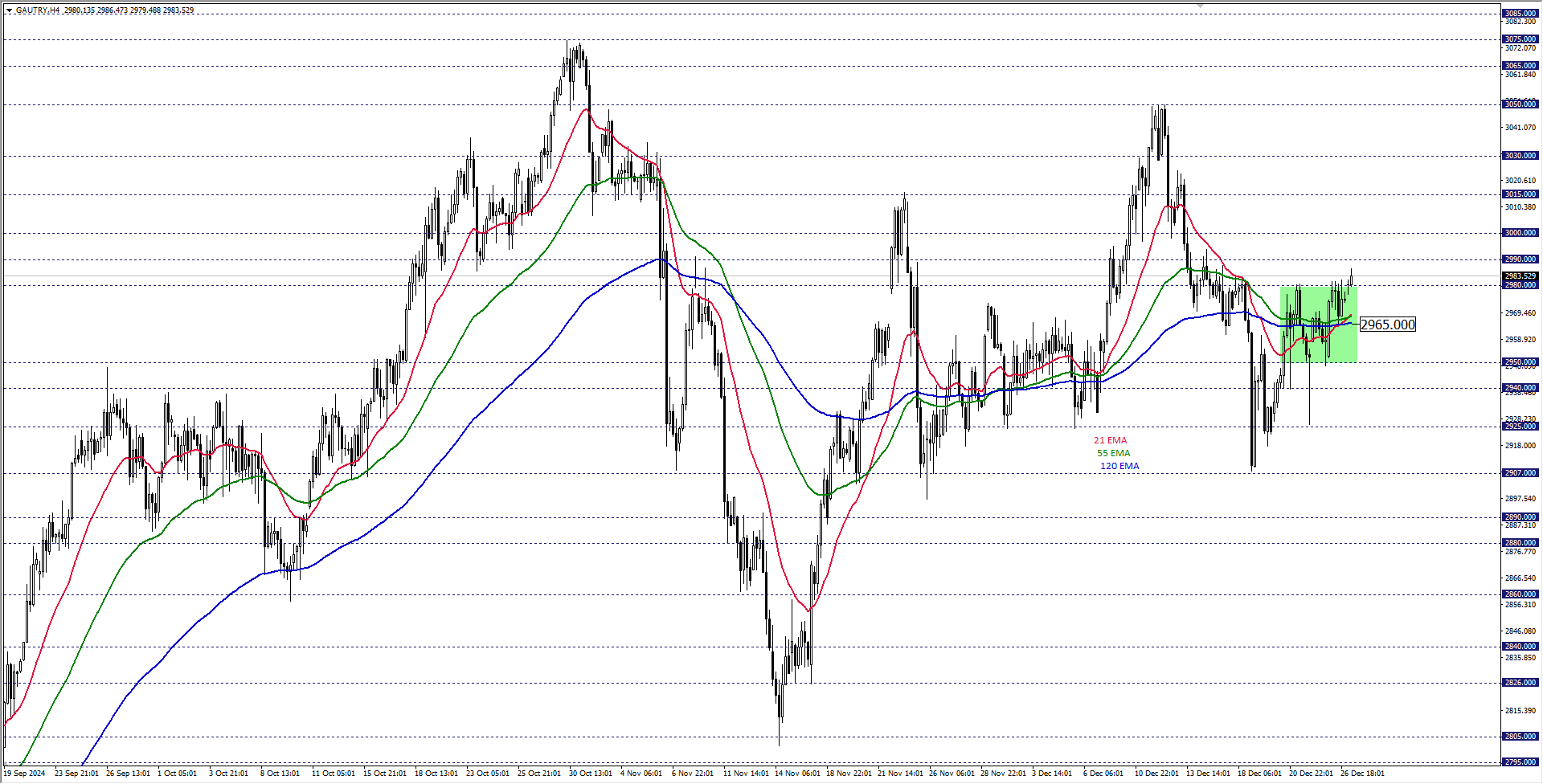Select the 2890.000 horizontal line label
The height and width of the screenshot is (784, 1543).
[x=1520, y=517]
